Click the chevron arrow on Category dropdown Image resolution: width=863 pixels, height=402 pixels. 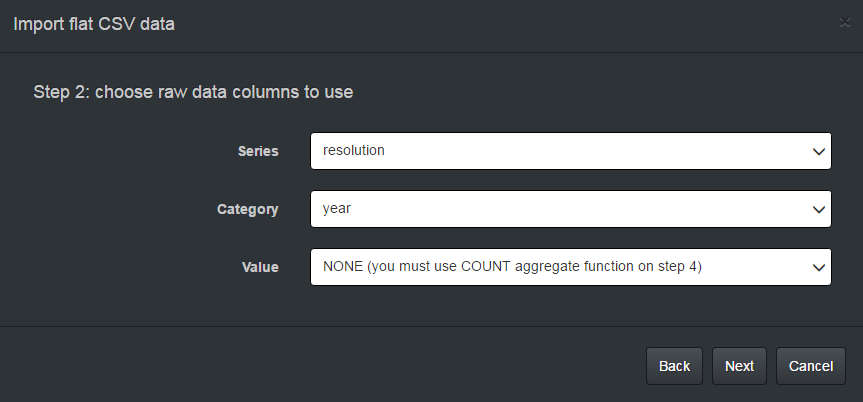coord(819,210)
